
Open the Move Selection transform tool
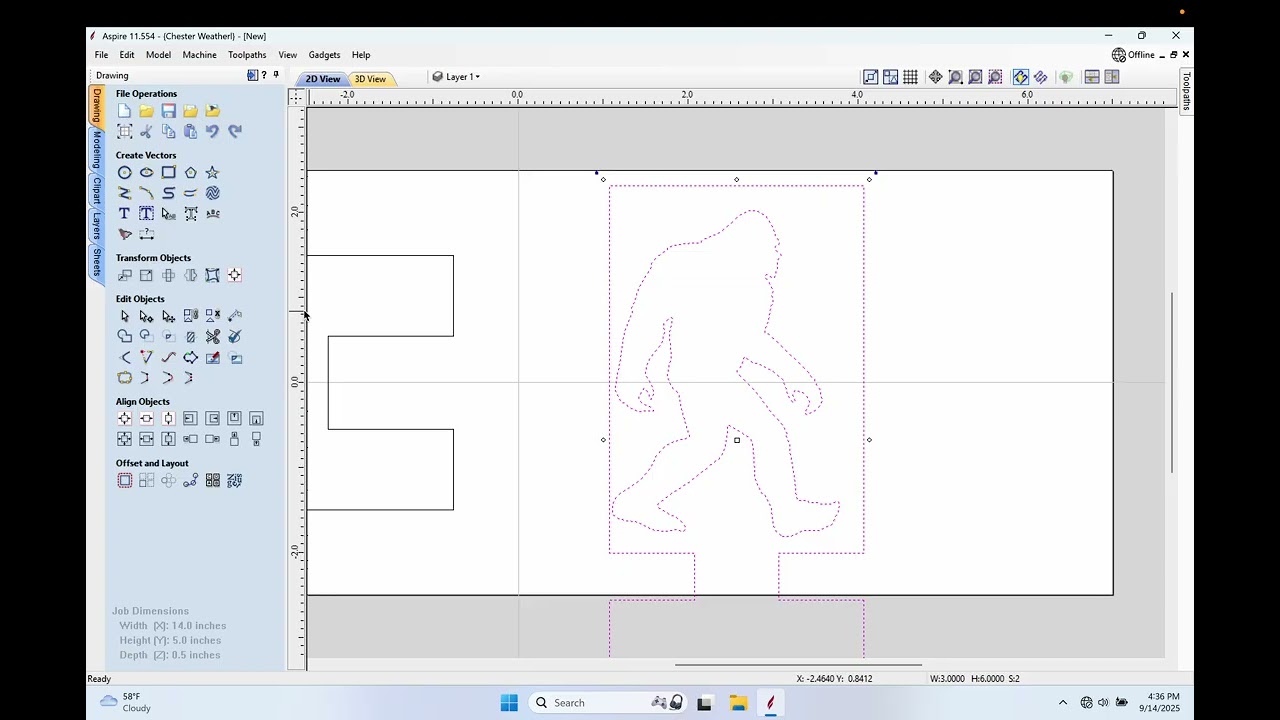pyautogui.click(x=124, y=276)
